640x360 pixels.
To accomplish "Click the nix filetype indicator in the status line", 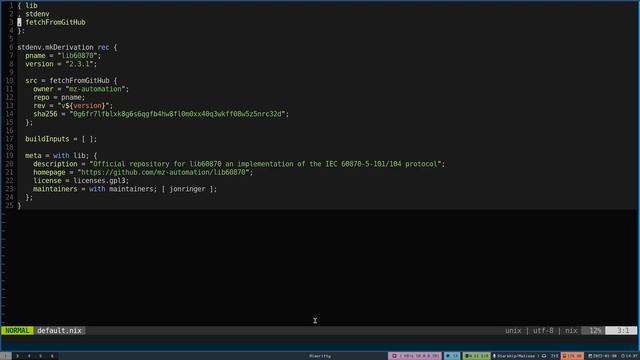I will (571, 331).
